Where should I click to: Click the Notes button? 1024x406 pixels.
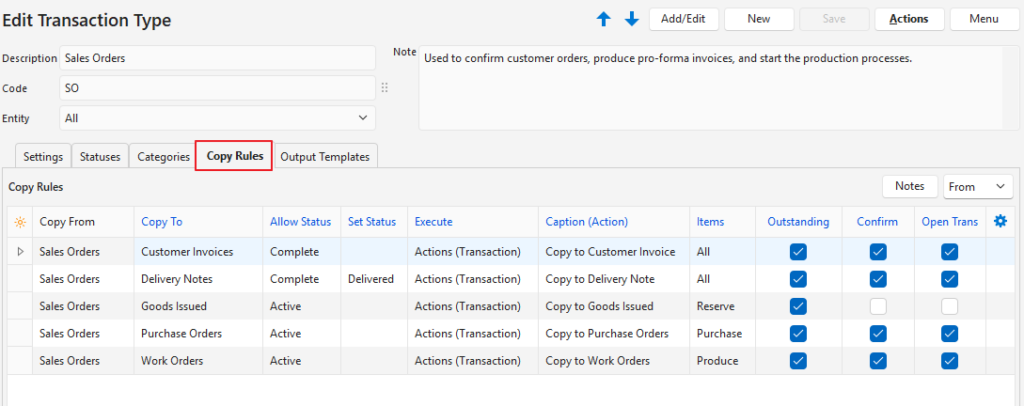click(909, 186)
